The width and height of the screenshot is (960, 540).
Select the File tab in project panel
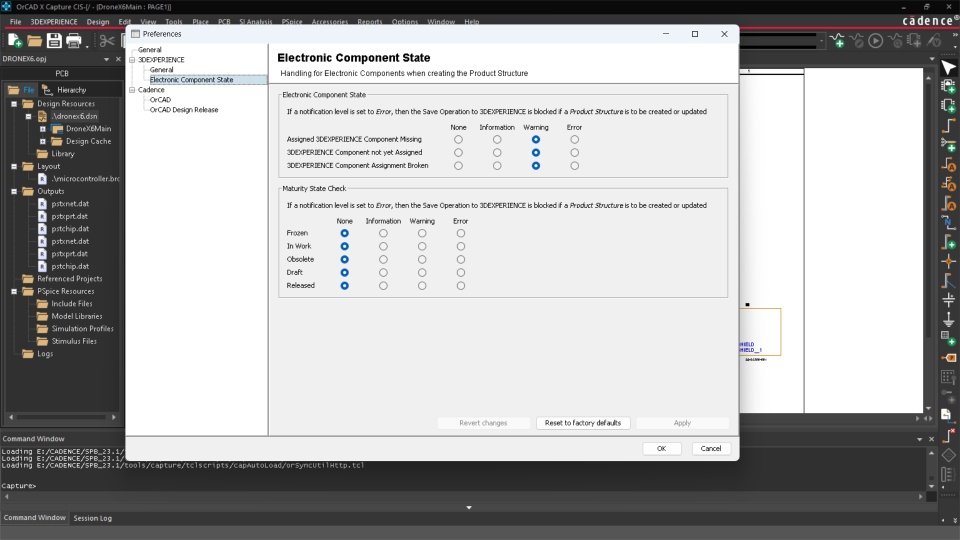click(x=21, y=90)
